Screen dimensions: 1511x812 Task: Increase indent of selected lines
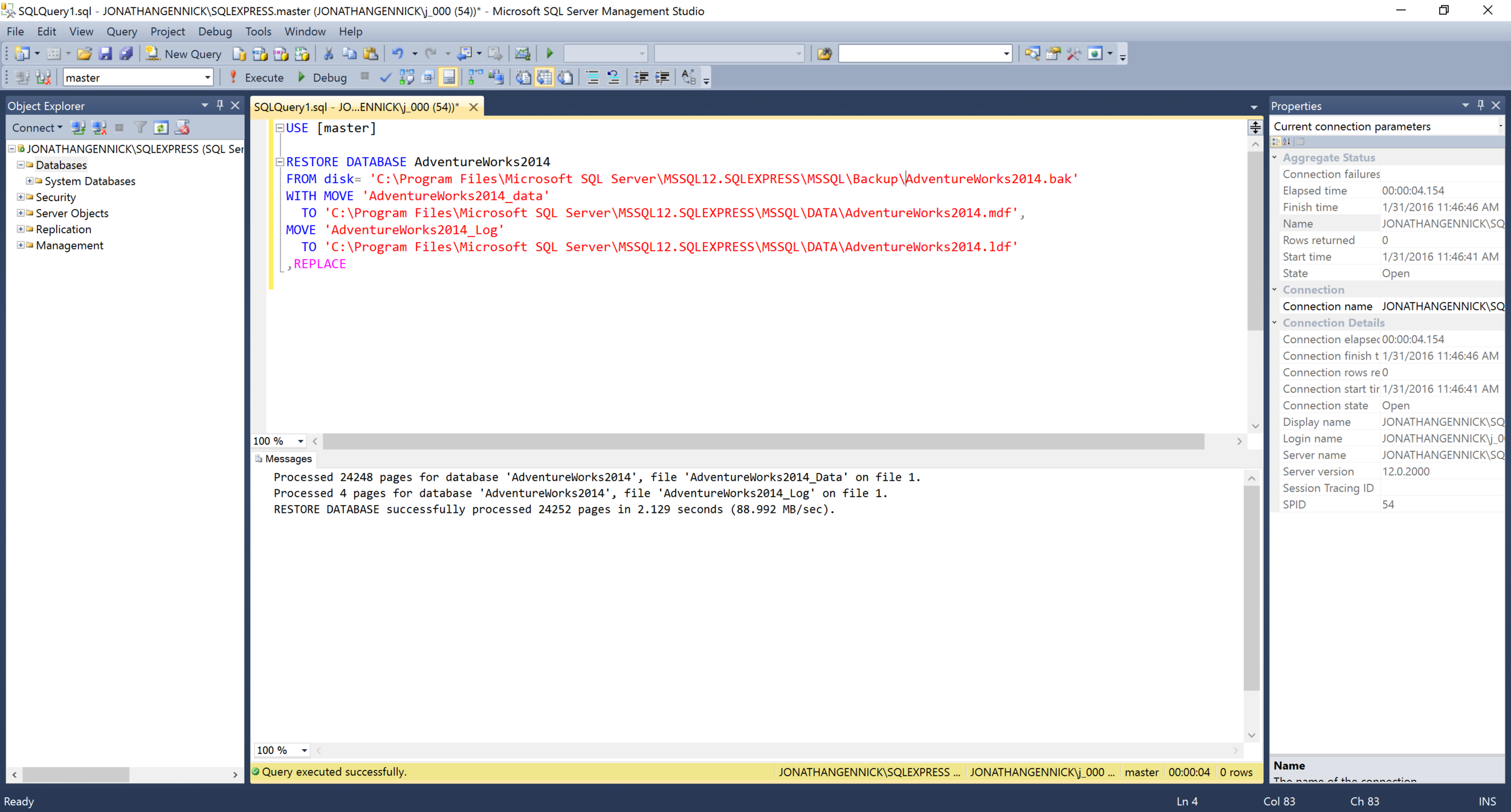click(662, 77)
